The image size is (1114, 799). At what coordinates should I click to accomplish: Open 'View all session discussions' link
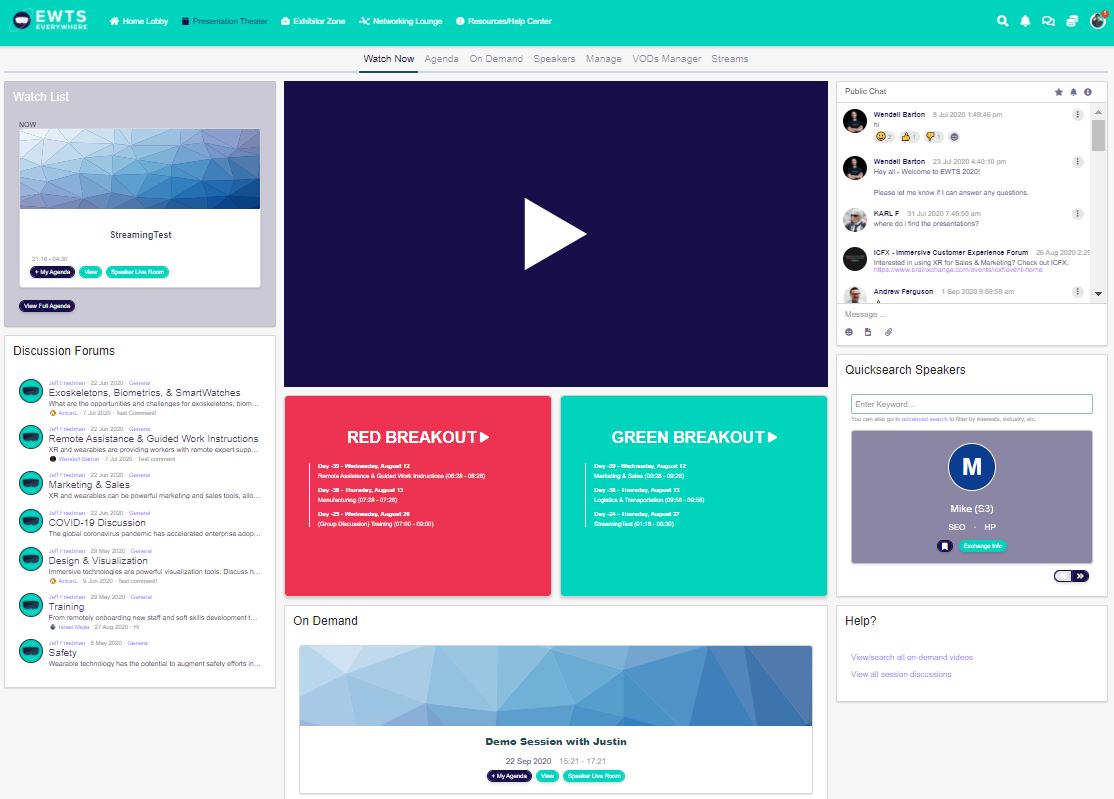901,674
